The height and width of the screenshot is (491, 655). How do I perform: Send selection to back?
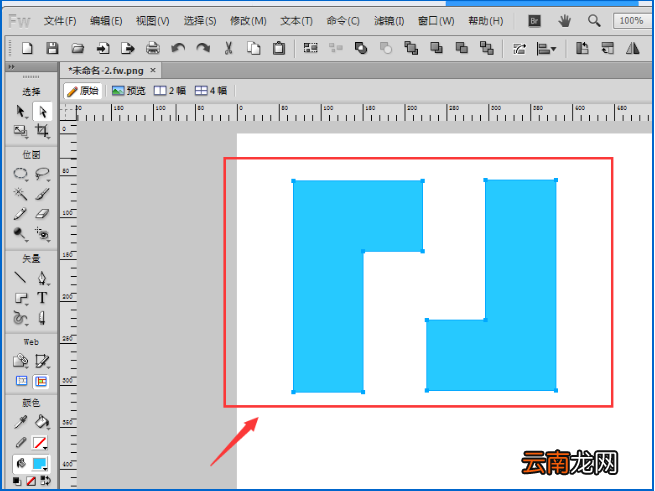487,48
